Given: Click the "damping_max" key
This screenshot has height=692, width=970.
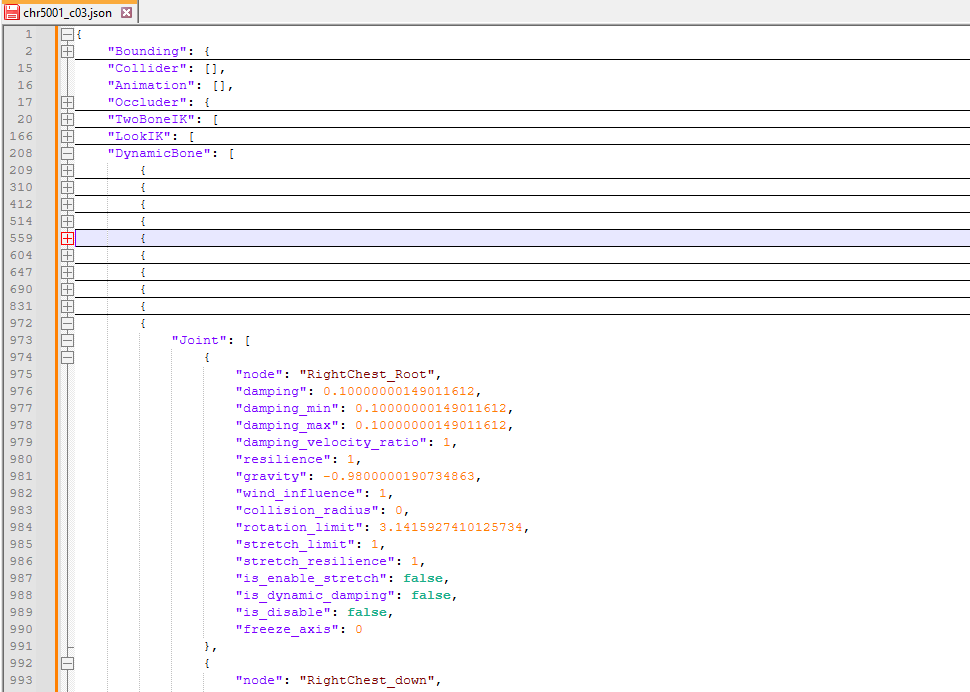Looking at the screenshot, I should (x=287, y=425).
